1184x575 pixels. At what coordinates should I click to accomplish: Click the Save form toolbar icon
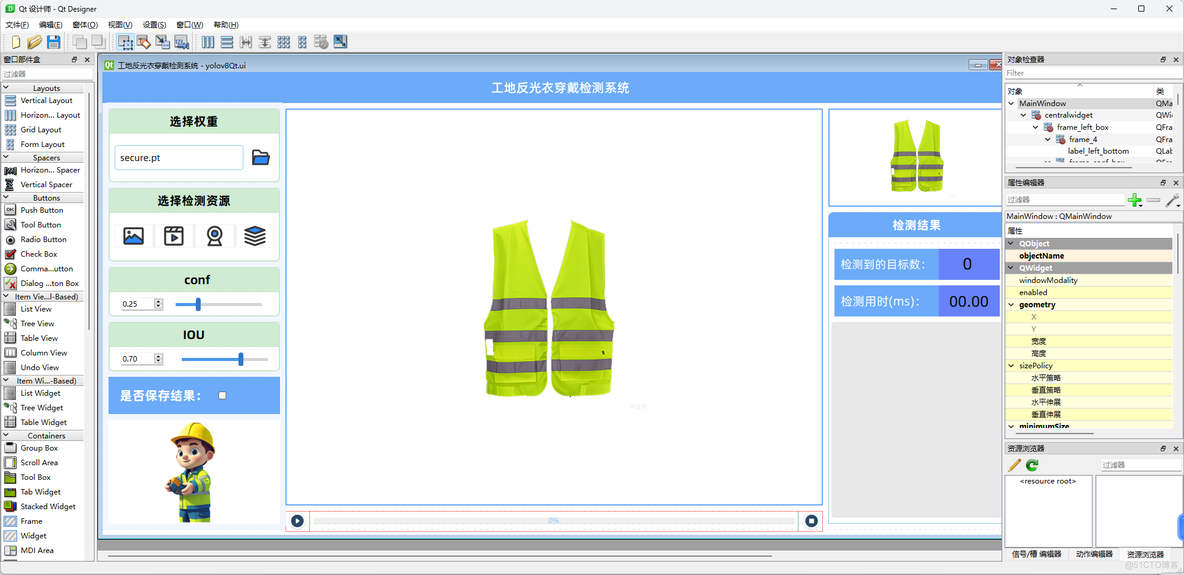54,42
